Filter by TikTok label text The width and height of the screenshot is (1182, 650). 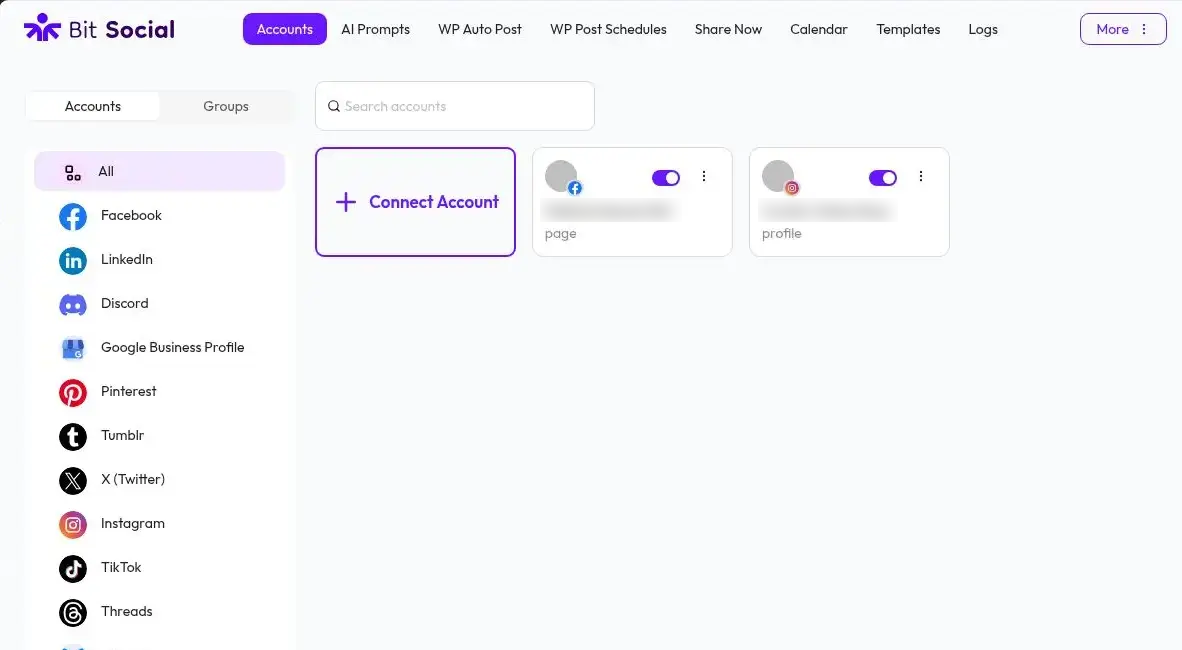click(x=121, y=567)
